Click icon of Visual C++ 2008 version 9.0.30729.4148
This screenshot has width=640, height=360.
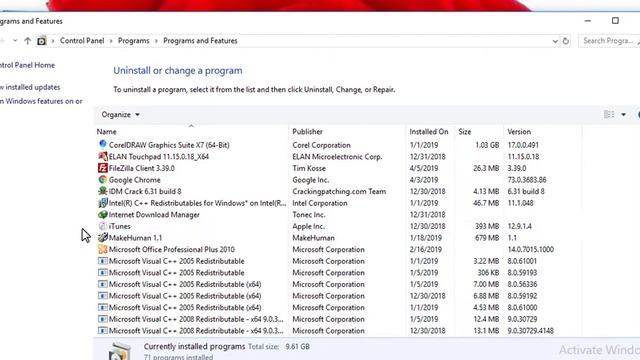102,331
